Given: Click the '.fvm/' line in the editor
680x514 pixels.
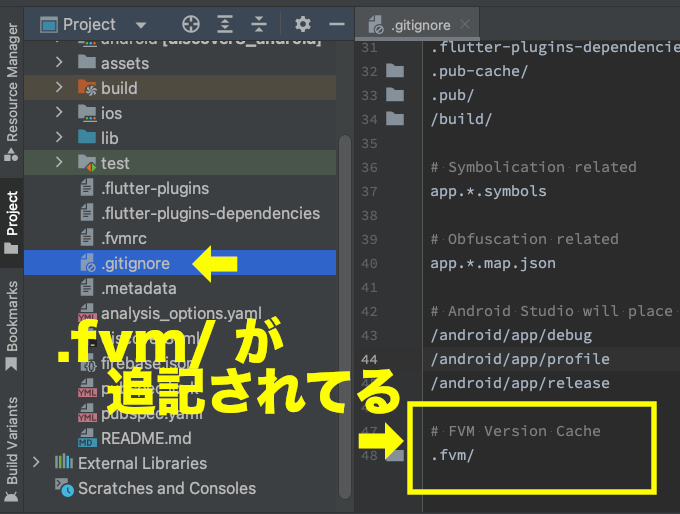Looking at the screenshot, I should pos(452,455).
